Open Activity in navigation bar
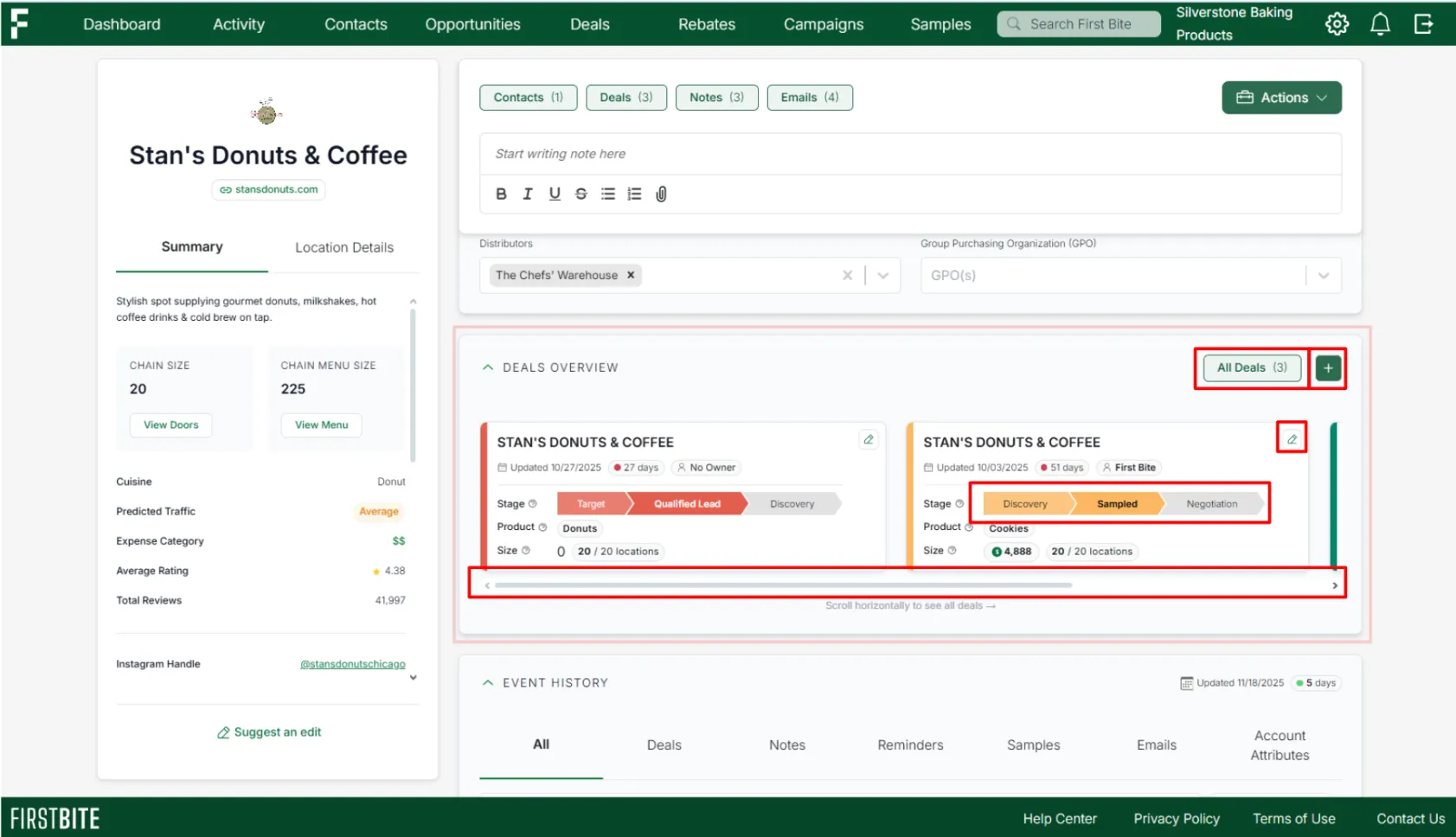The image size is (1456, 837). pos(239,24)
